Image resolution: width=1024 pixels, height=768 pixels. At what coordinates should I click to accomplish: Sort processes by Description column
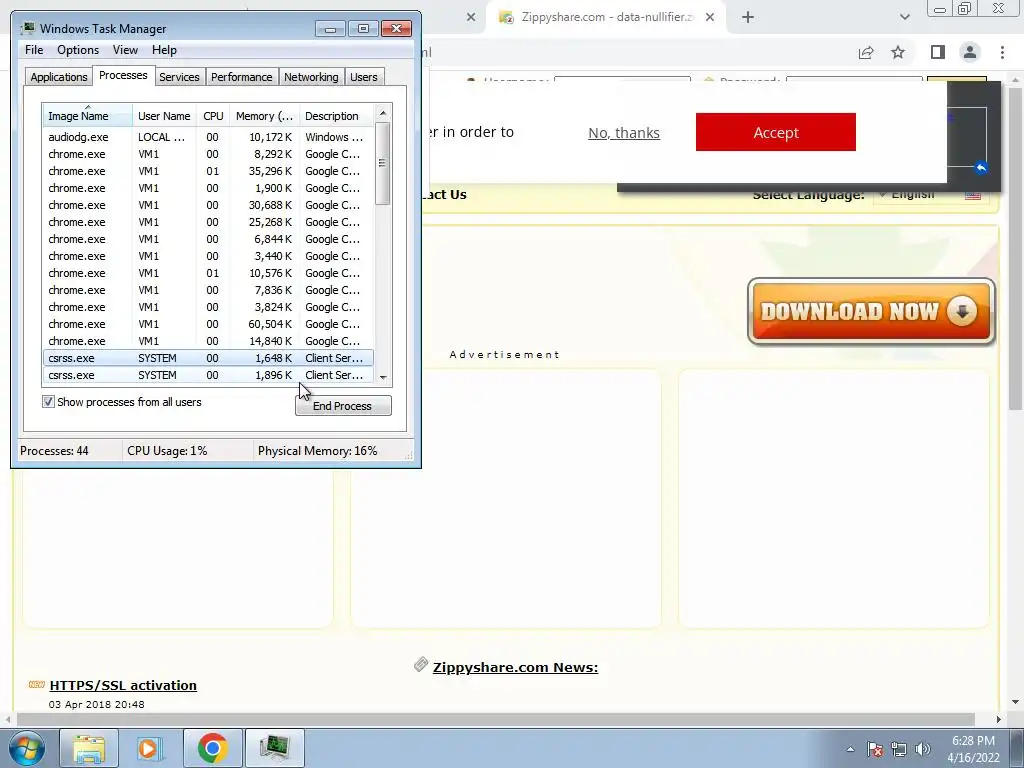coord(336,116)
